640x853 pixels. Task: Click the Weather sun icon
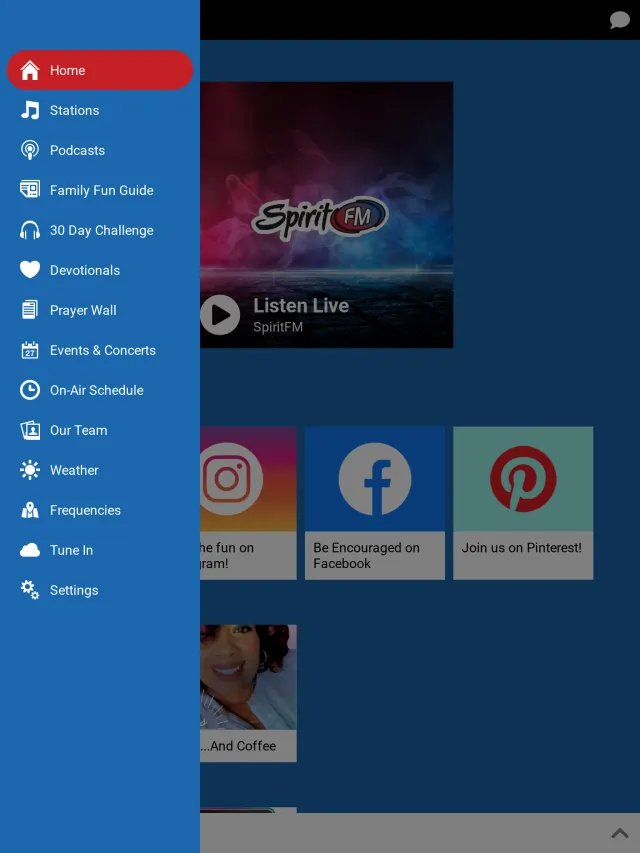click(30, 470)
